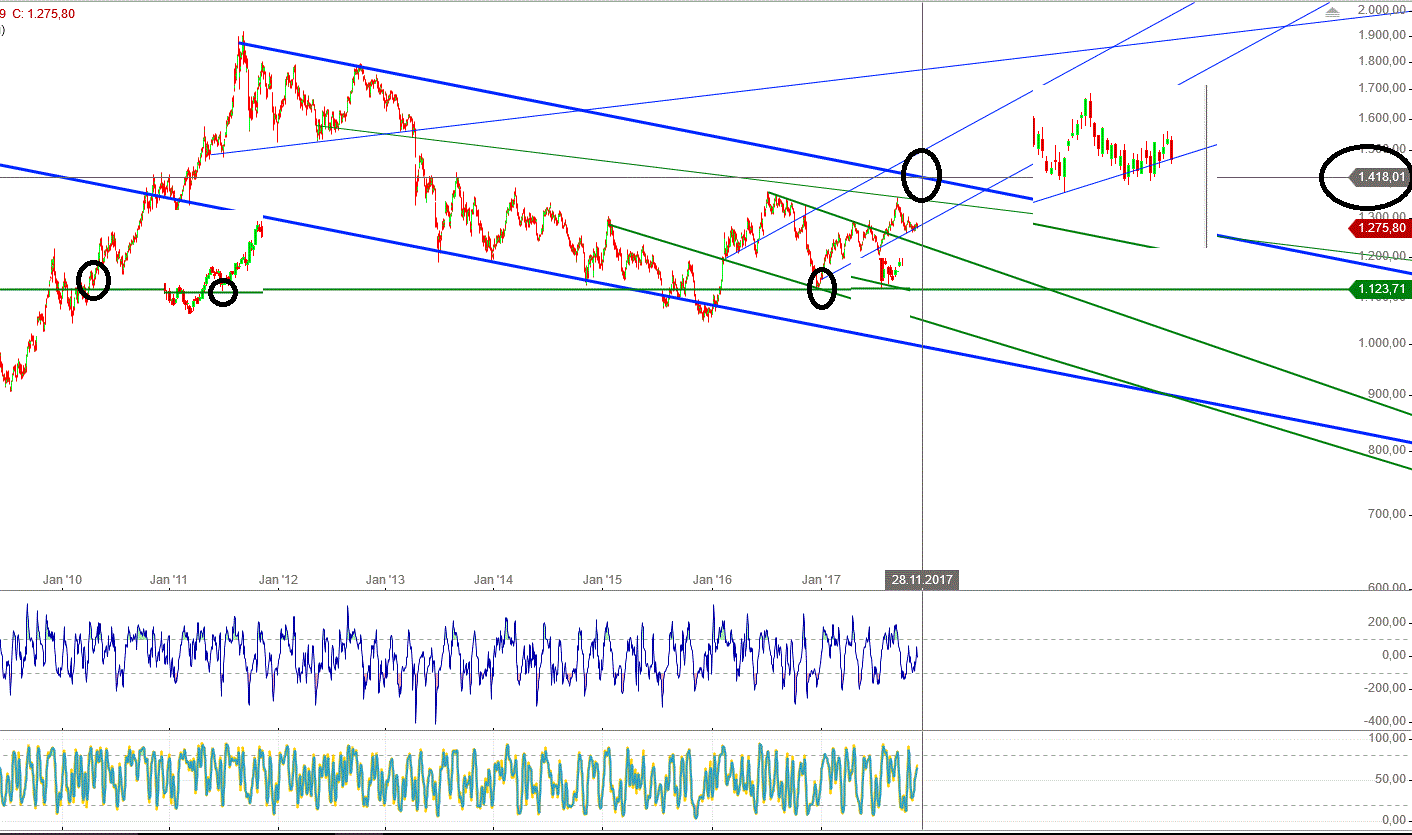Select the circled resistance breakout near the crosshair
Image resolution: width=1412 pixels, height=835 pixels.
[921, 177]
